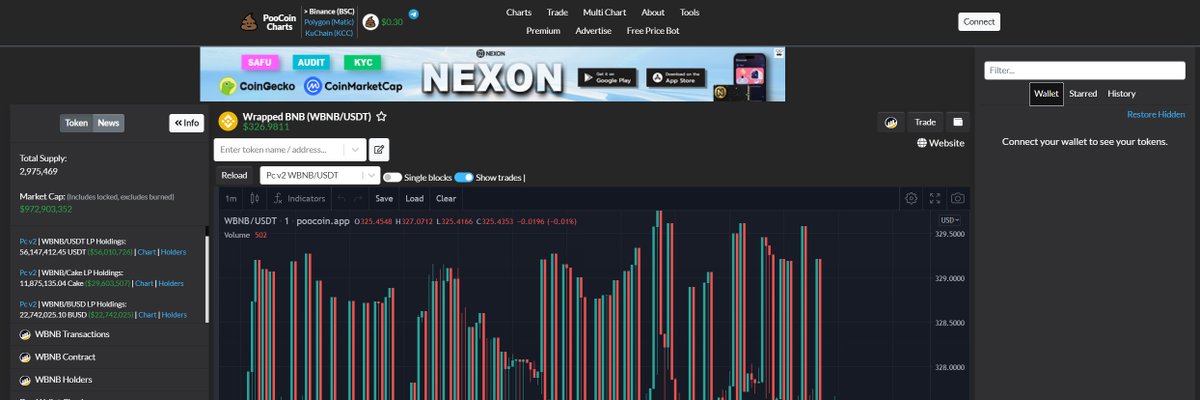Image resolution: width=1200 pixels, height=400 pixels.
Task: Click the WBNB token logo icon
Action: (x=227, y=121)
